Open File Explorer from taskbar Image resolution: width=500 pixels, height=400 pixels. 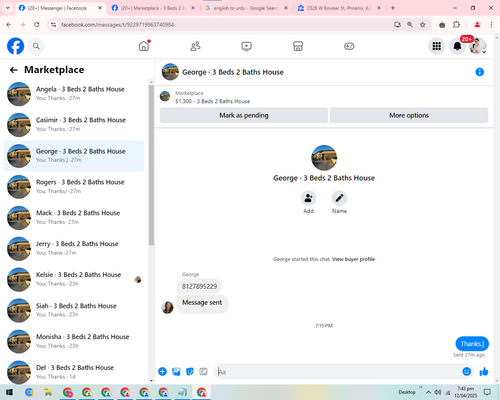(x=48, y=392)
